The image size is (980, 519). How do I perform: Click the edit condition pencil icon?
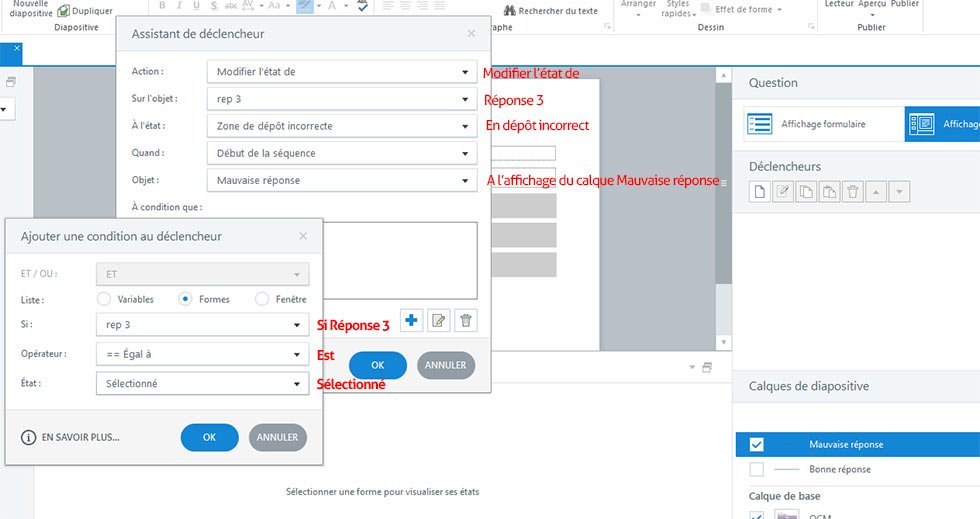point(438,320)
